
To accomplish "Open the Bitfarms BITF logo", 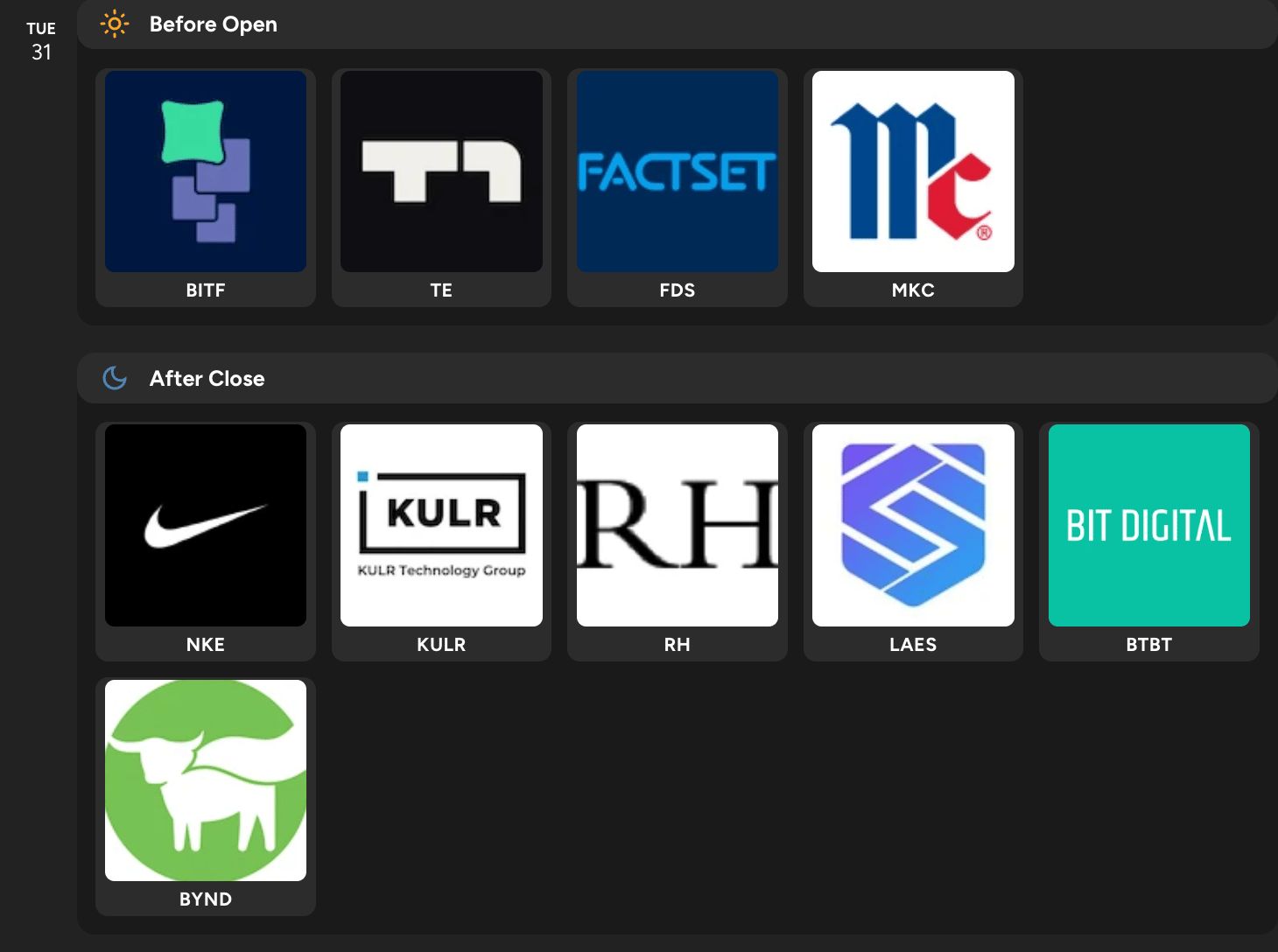I will 206,171.
